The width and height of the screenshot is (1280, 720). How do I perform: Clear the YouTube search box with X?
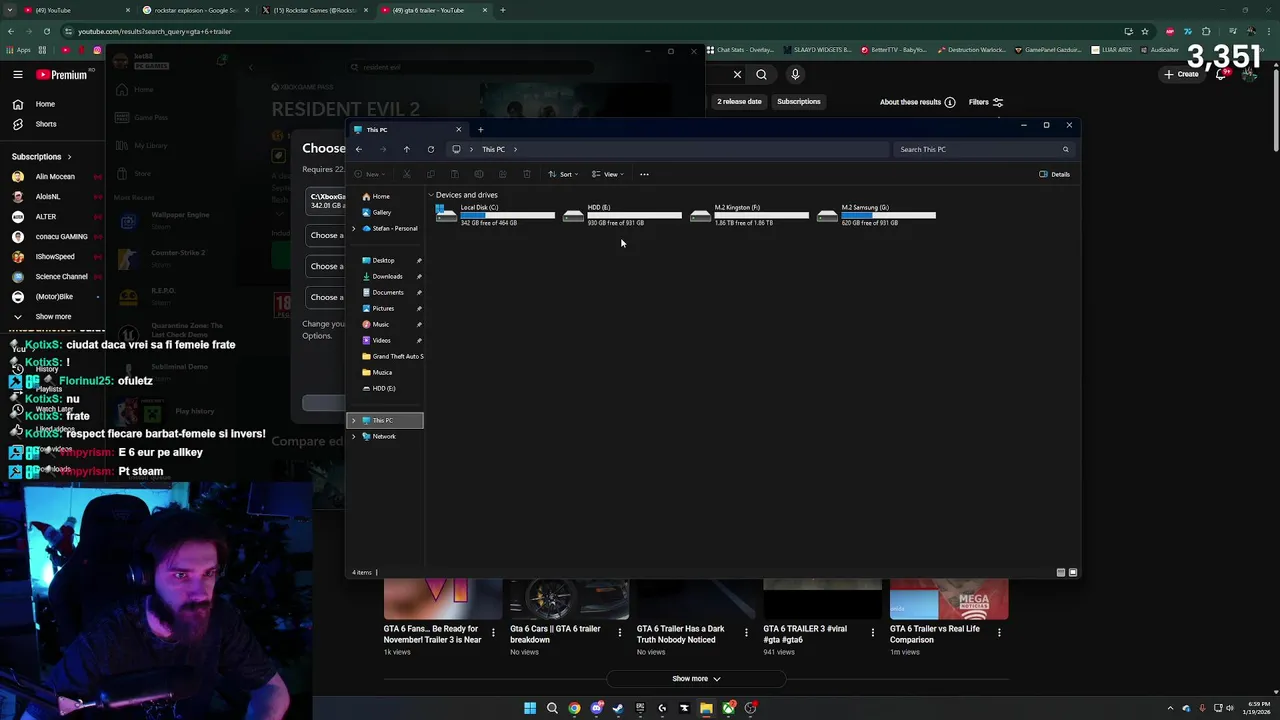pos(737,74)
